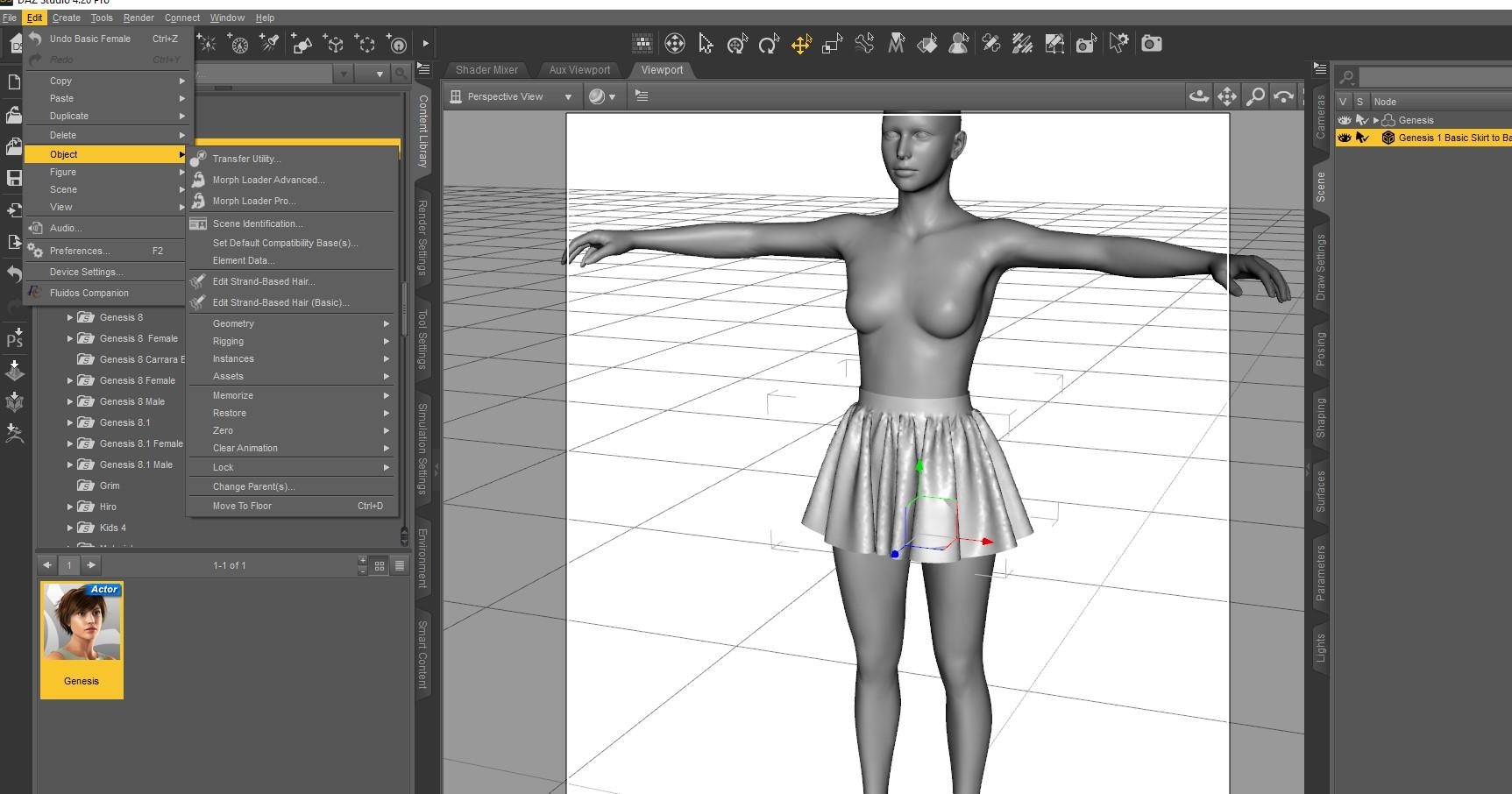Choose Transfer Utility from the Object menu
Screen dimensions: 1512x794
coord(246,159)
